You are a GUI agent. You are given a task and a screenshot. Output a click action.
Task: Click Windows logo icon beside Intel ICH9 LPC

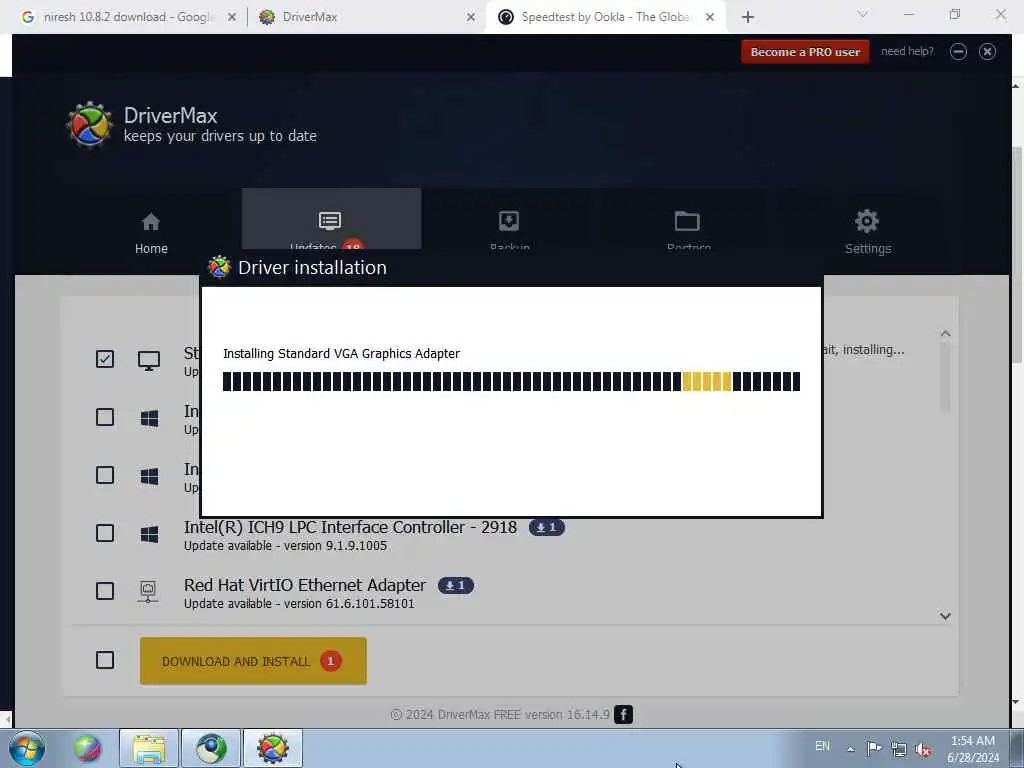[x=150, y=534]
